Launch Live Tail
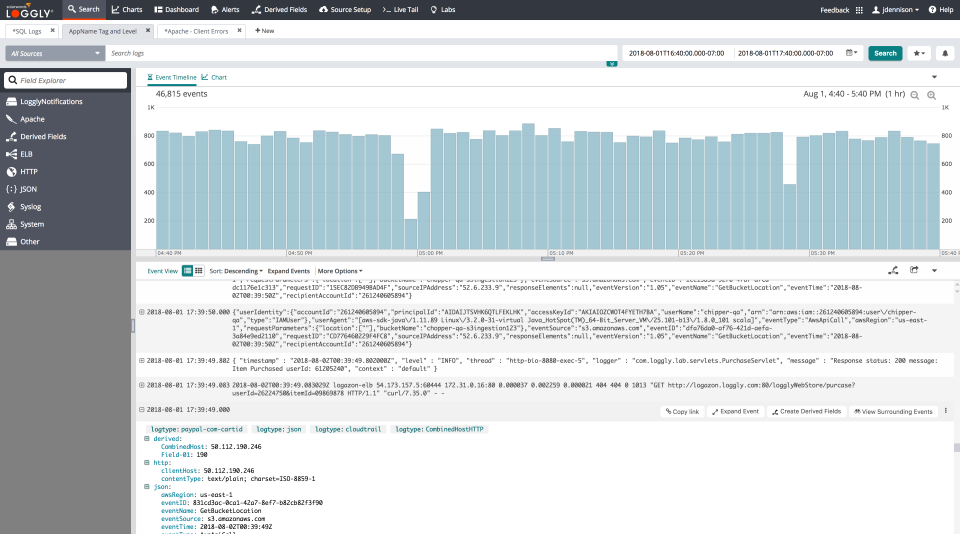Viewport: 960px width, 534px height. coord(400,9)
